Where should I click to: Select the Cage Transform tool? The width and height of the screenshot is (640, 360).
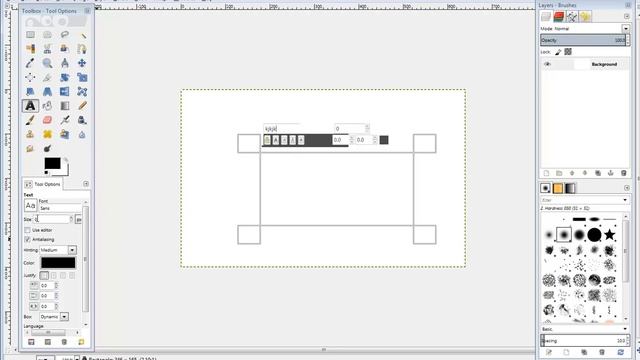[x=82, y=92]
